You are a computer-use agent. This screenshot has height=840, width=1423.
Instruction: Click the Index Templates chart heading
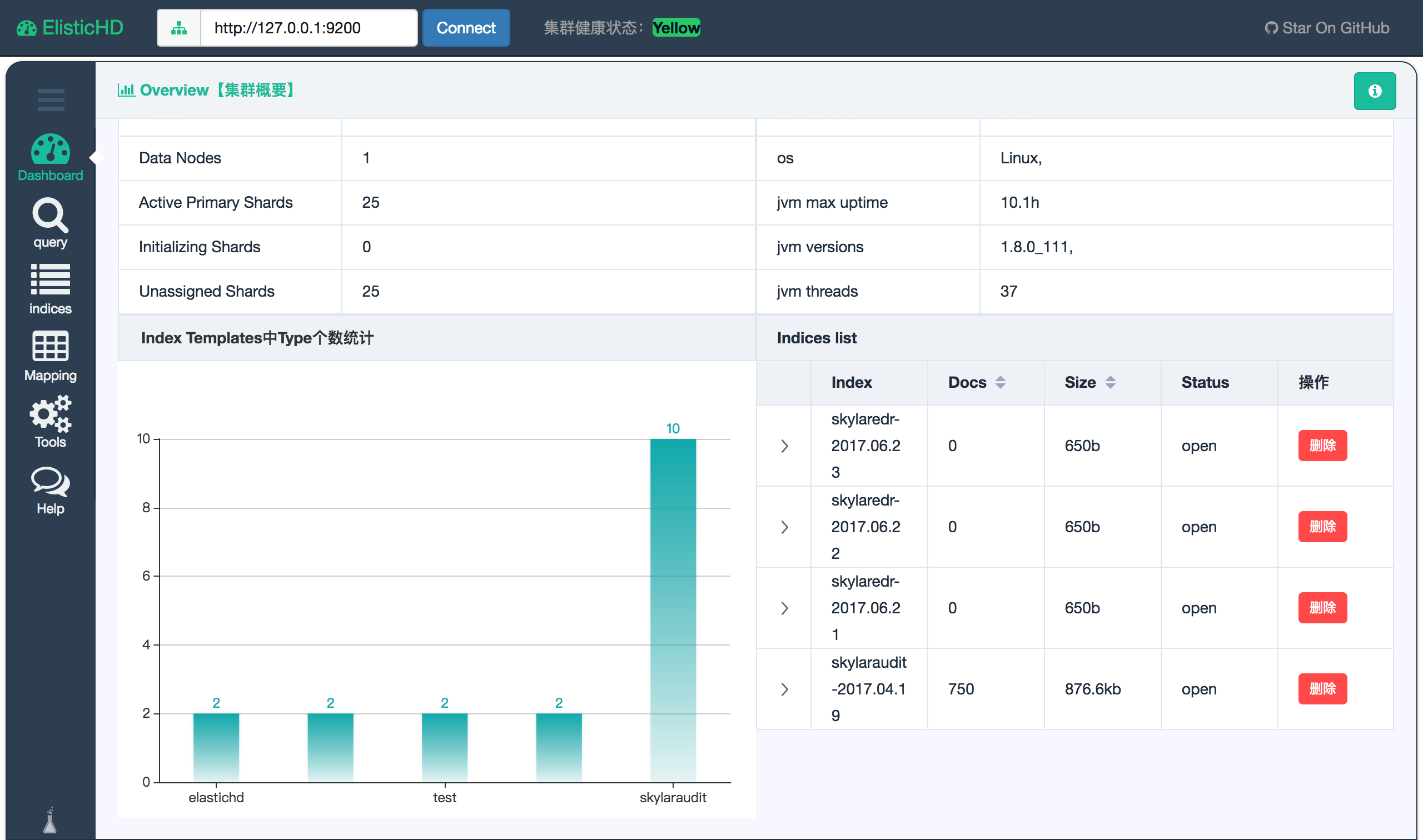click(x=257, y=338)
